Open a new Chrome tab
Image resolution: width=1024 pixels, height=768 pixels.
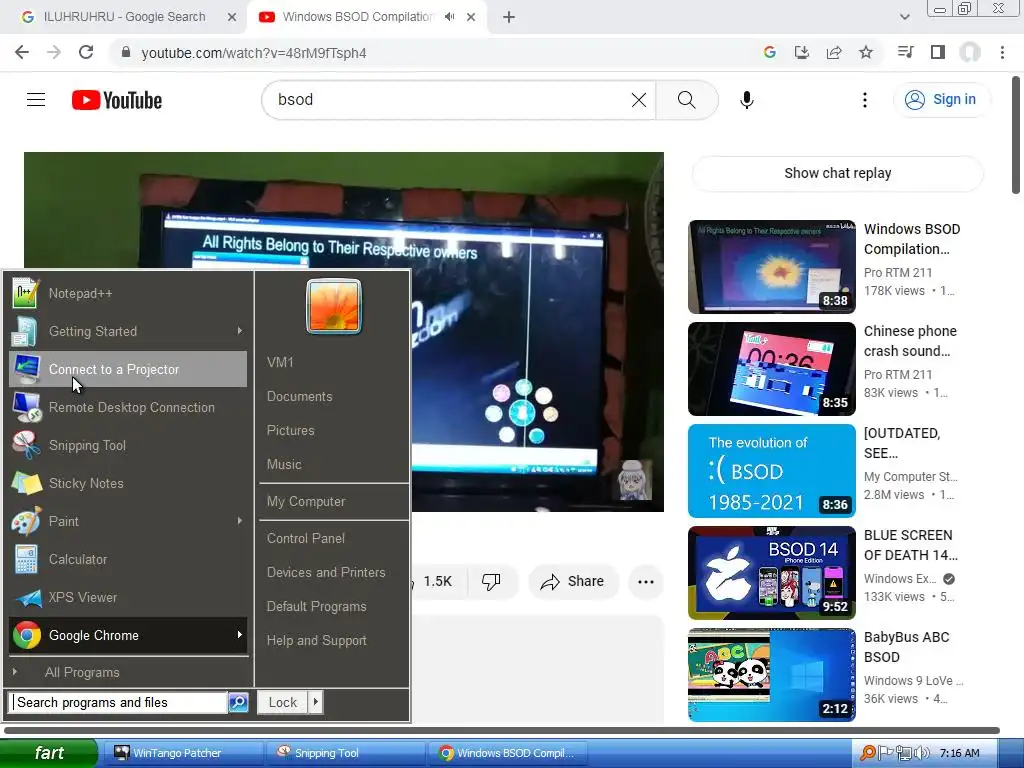(x=509, y=17)
